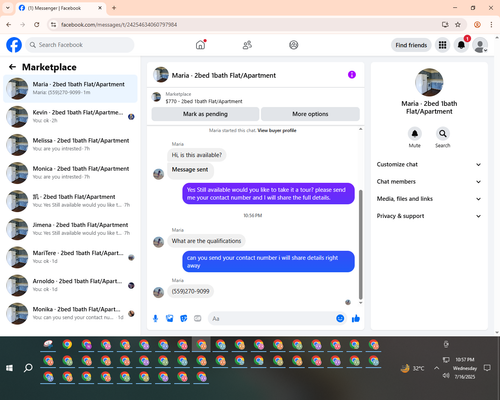Click Maria's profile picture in right panel
Viewport: 500px width, 400px height.
pyautogui.click(x=429, y=82)
